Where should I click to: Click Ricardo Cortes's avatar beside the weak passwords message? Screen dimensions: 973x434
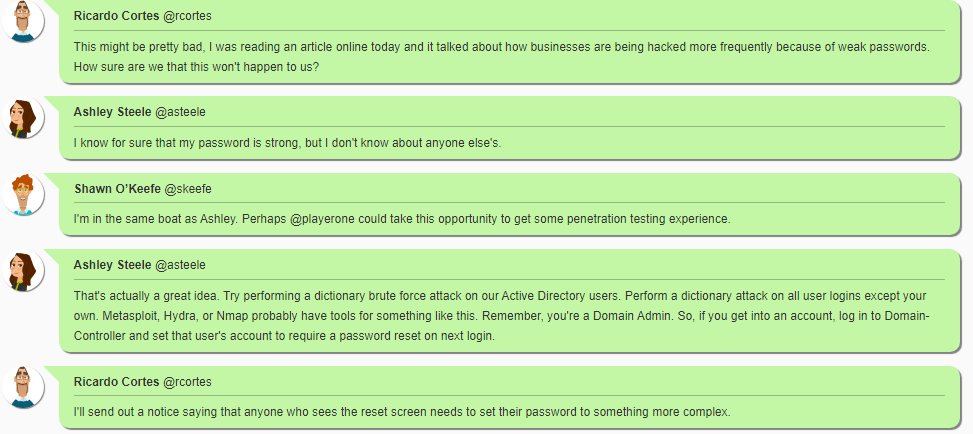(23, 20)
